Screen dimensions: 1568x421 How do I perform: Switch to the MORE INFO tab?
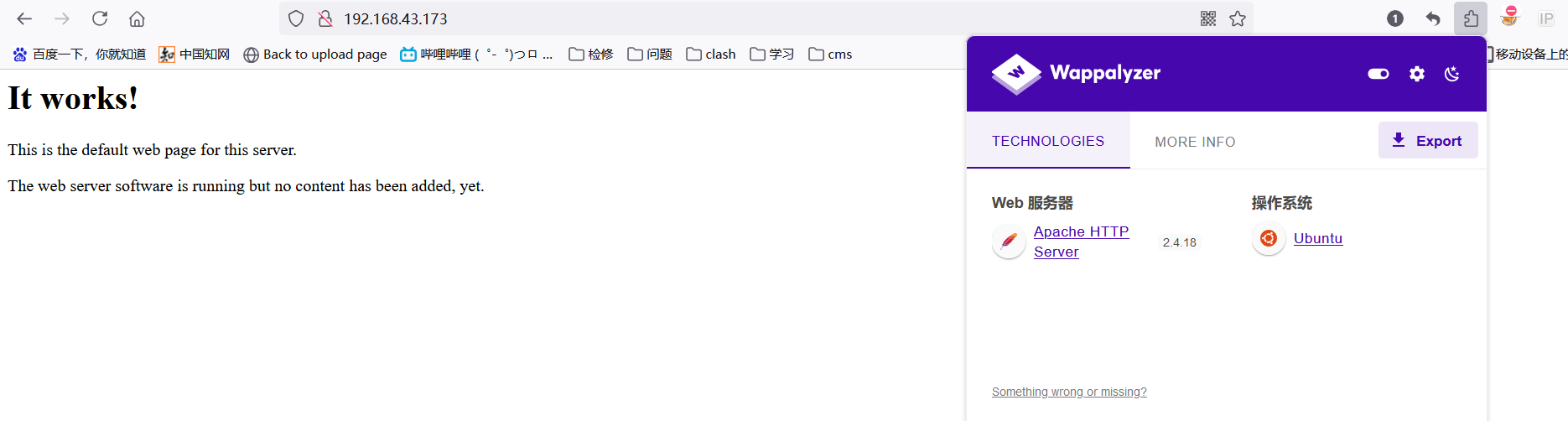coord(1195,142)
